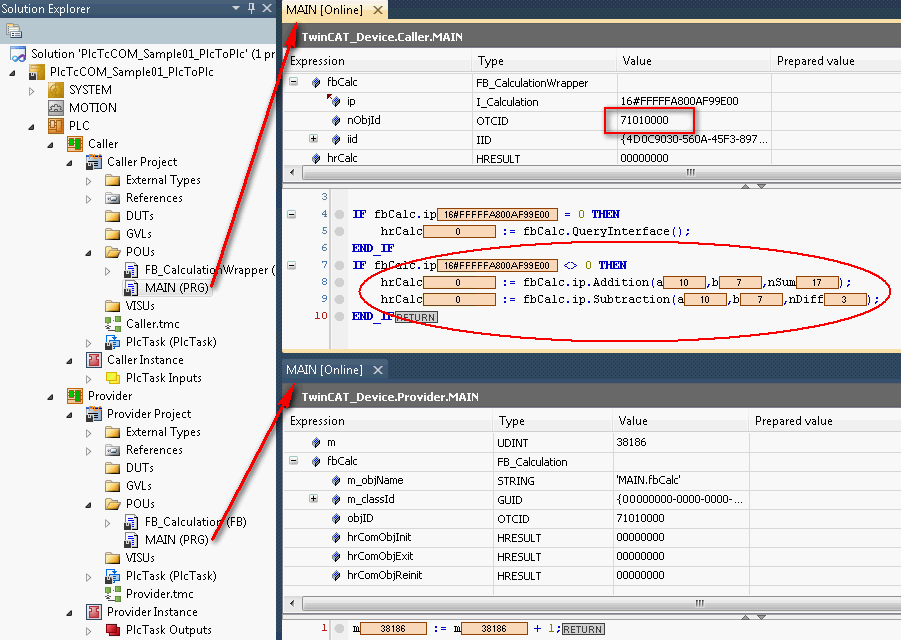Click the nObjId variable icon
The height and width of the screenshot is (640, 901).
(x=336, y=120)
